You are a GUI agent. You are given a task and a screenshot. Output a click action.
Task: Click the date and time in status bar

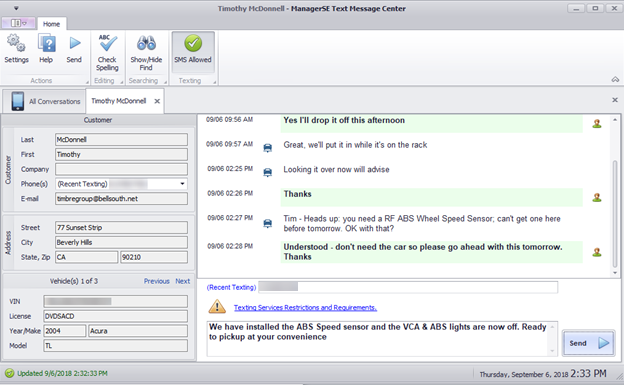[x=543, y=374]
